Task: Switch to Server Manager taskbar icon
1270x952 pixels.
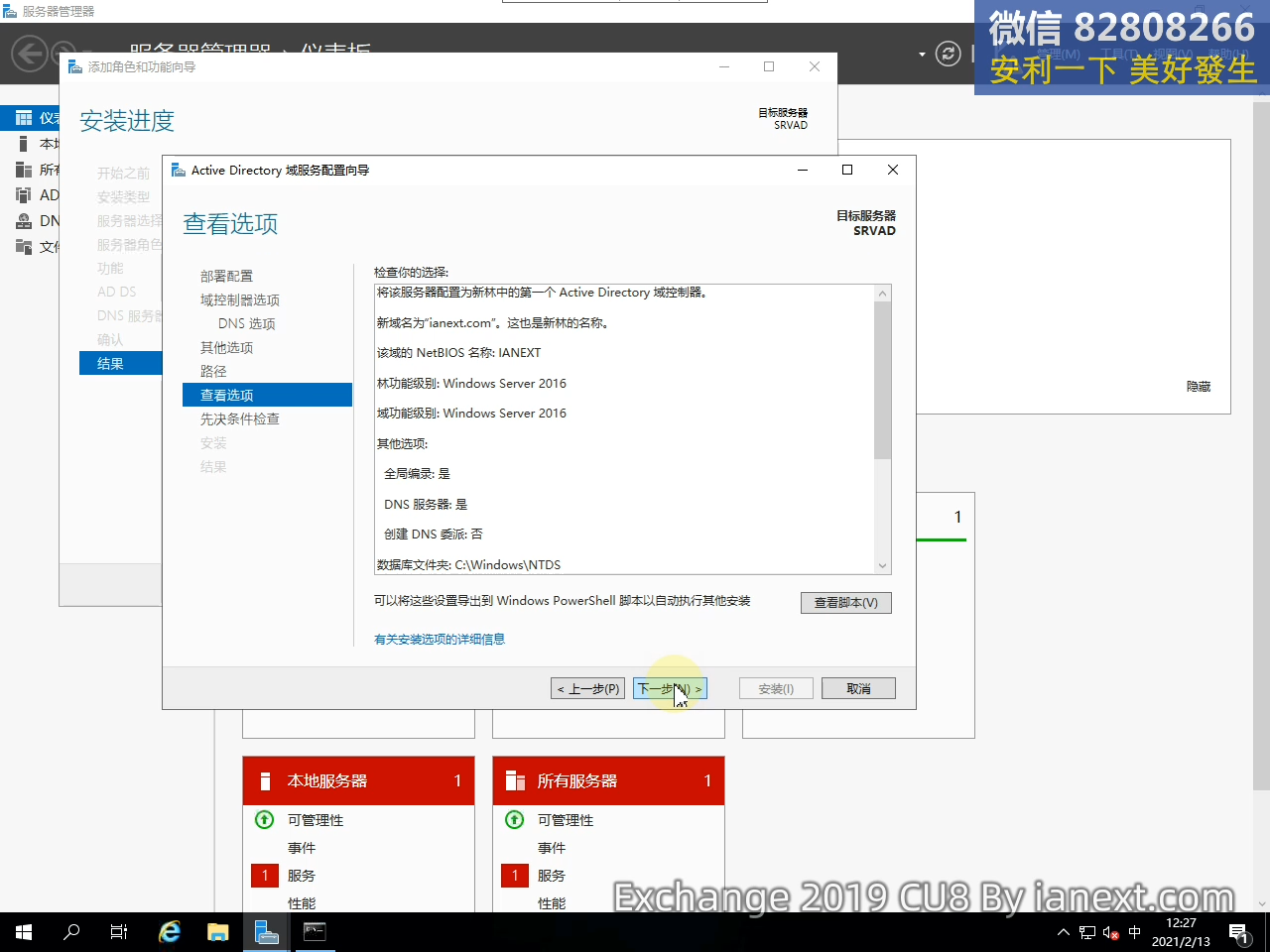Action: (266, 932)
